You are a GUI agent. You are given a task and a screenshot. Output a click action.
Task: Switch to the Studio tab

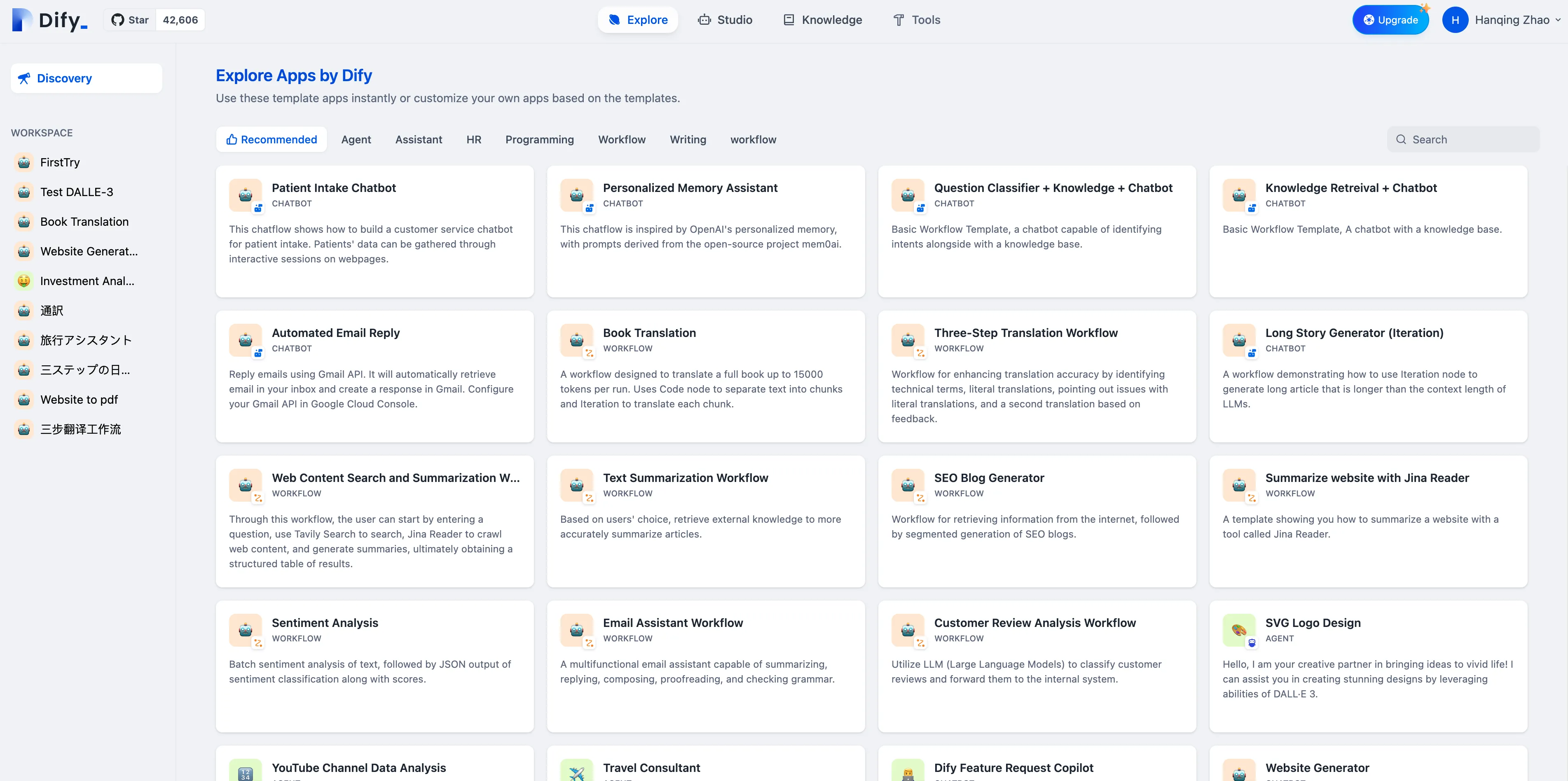pyautogui.click(x=725, y=20)
